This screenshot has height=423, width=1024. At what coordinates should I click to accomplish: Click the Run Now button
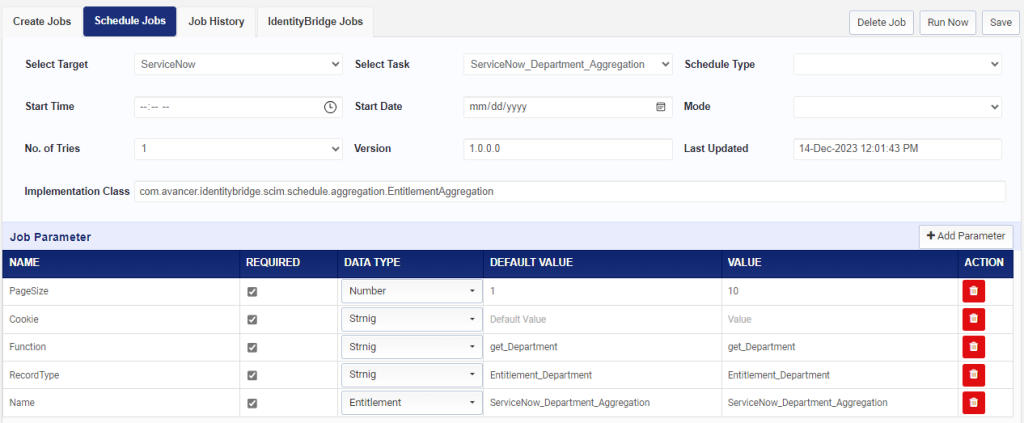click(x=948, y=22)
